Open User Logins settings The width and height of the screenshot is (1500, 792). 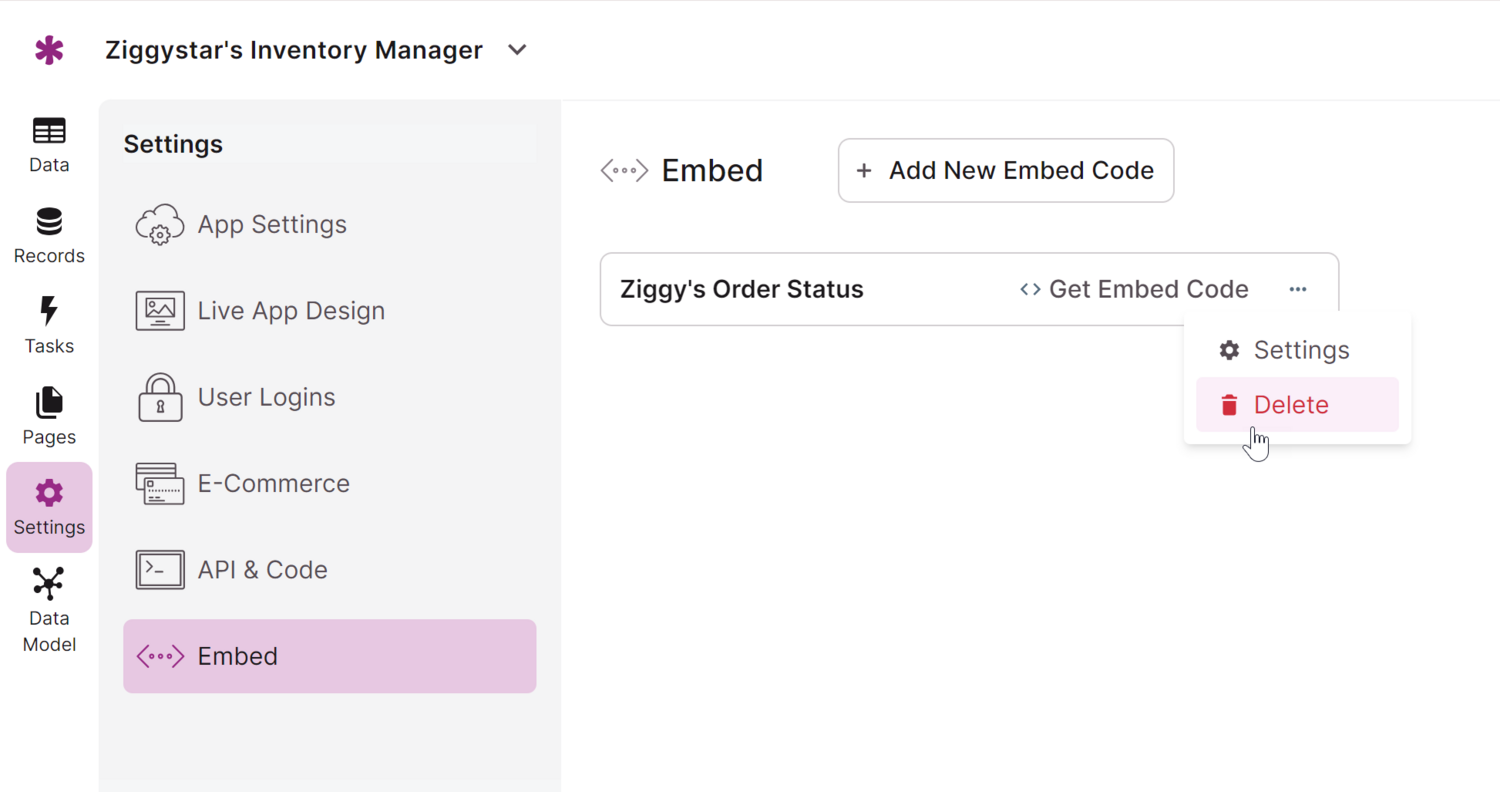[x=267, y=397]
